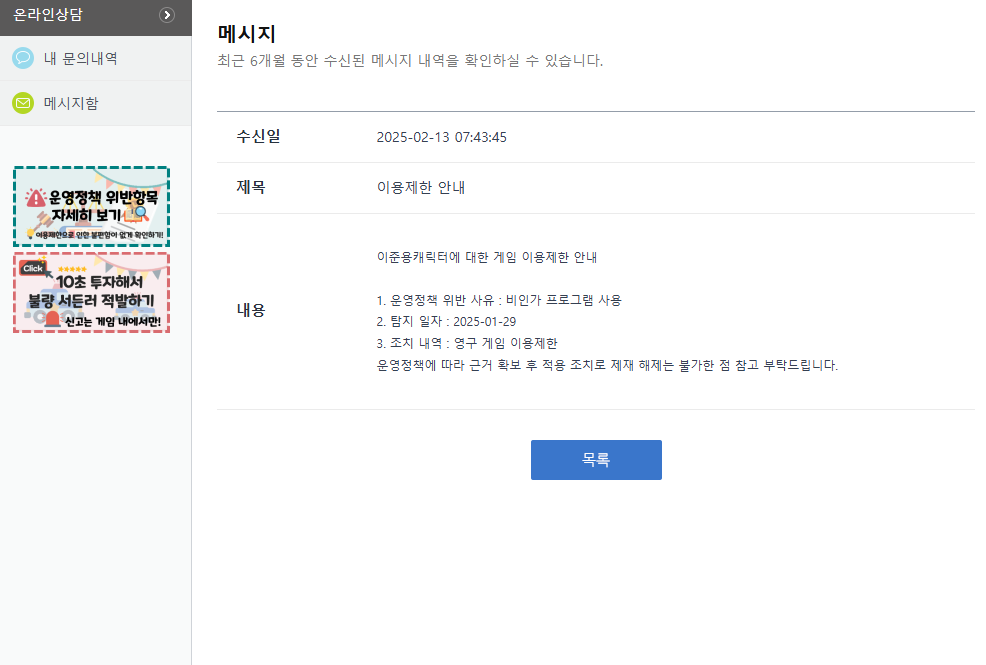This screenshot has width=986, height=665.
Task: Open the 운영정책 위반항목 자세히 보기 banner
Action: tap(91, 206)
